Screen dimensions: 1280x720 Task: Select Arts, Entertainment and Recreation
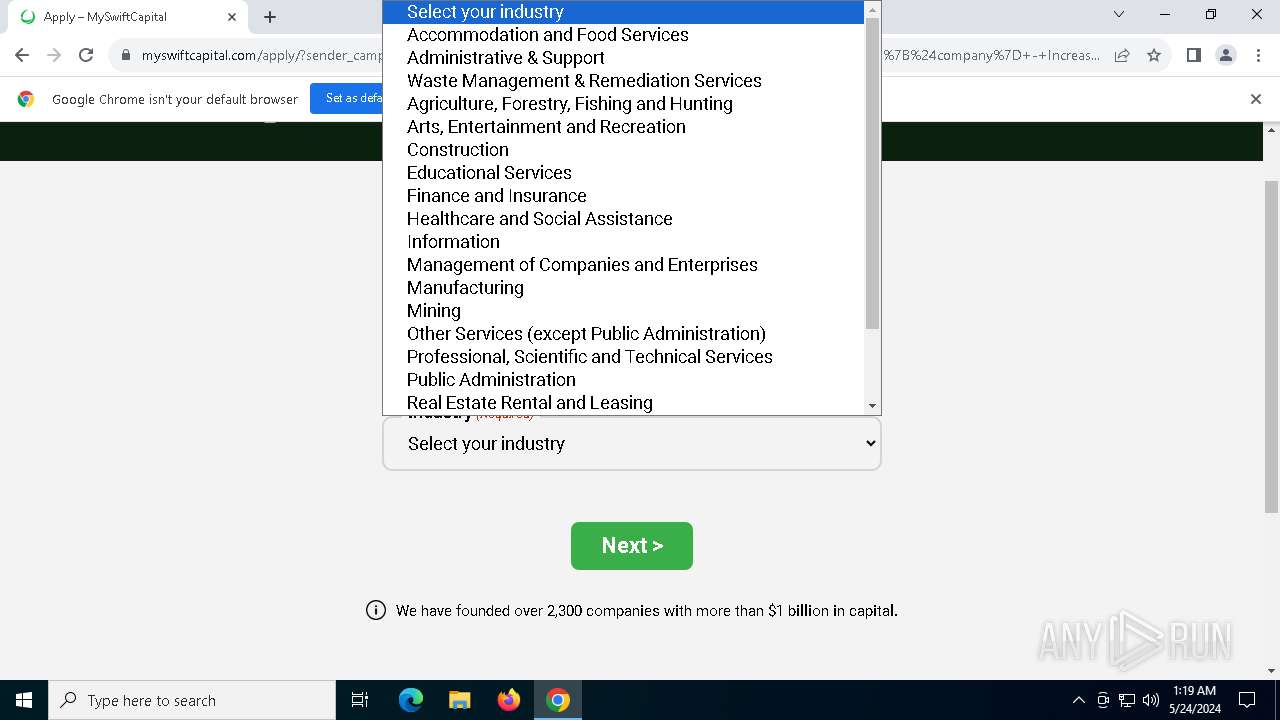pyautogui.click(x=623, y=127)
